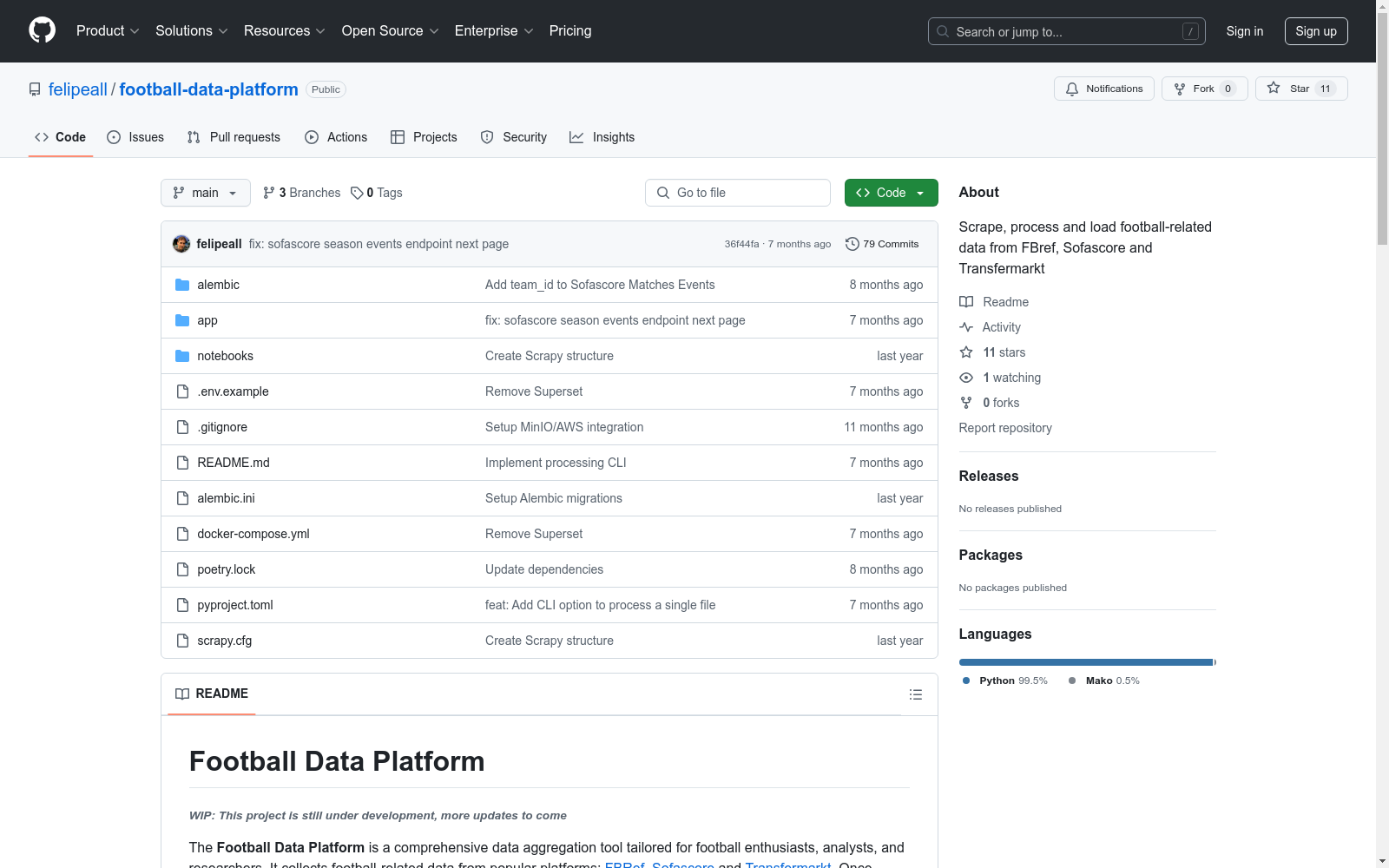1389x868 pixels.
Task: Click the Mako 0.5% language label
Action: coord(1104,681)
